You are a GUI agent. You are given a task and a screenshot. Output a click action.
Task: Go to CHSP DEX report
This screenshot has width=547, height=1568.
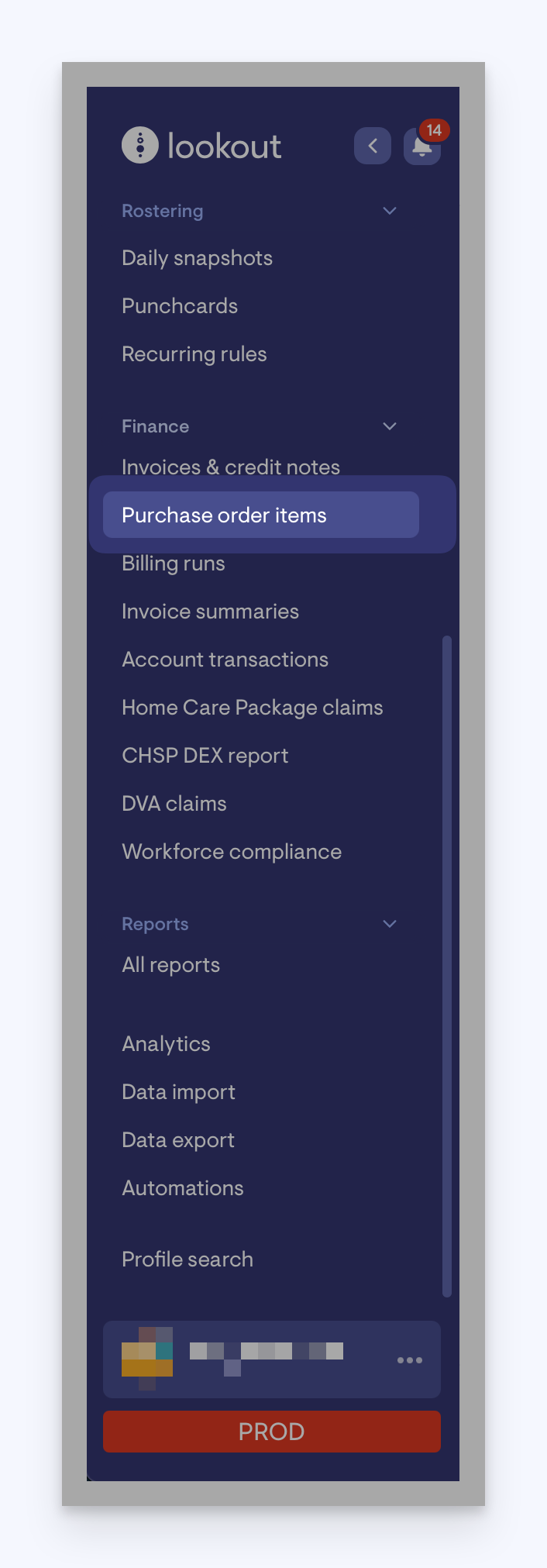point(205,756)
